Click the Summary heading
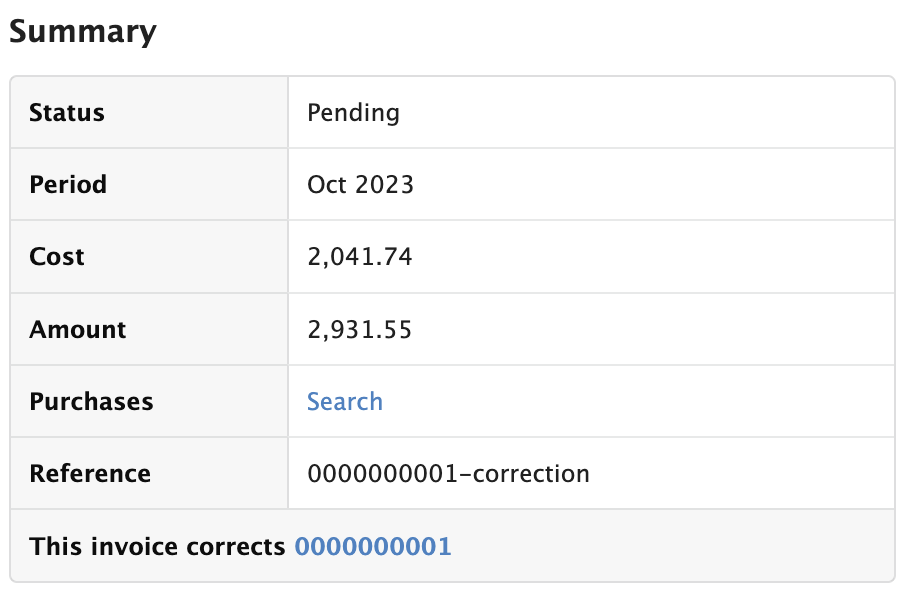The image size is (904, 594). [x=82, y=31]
